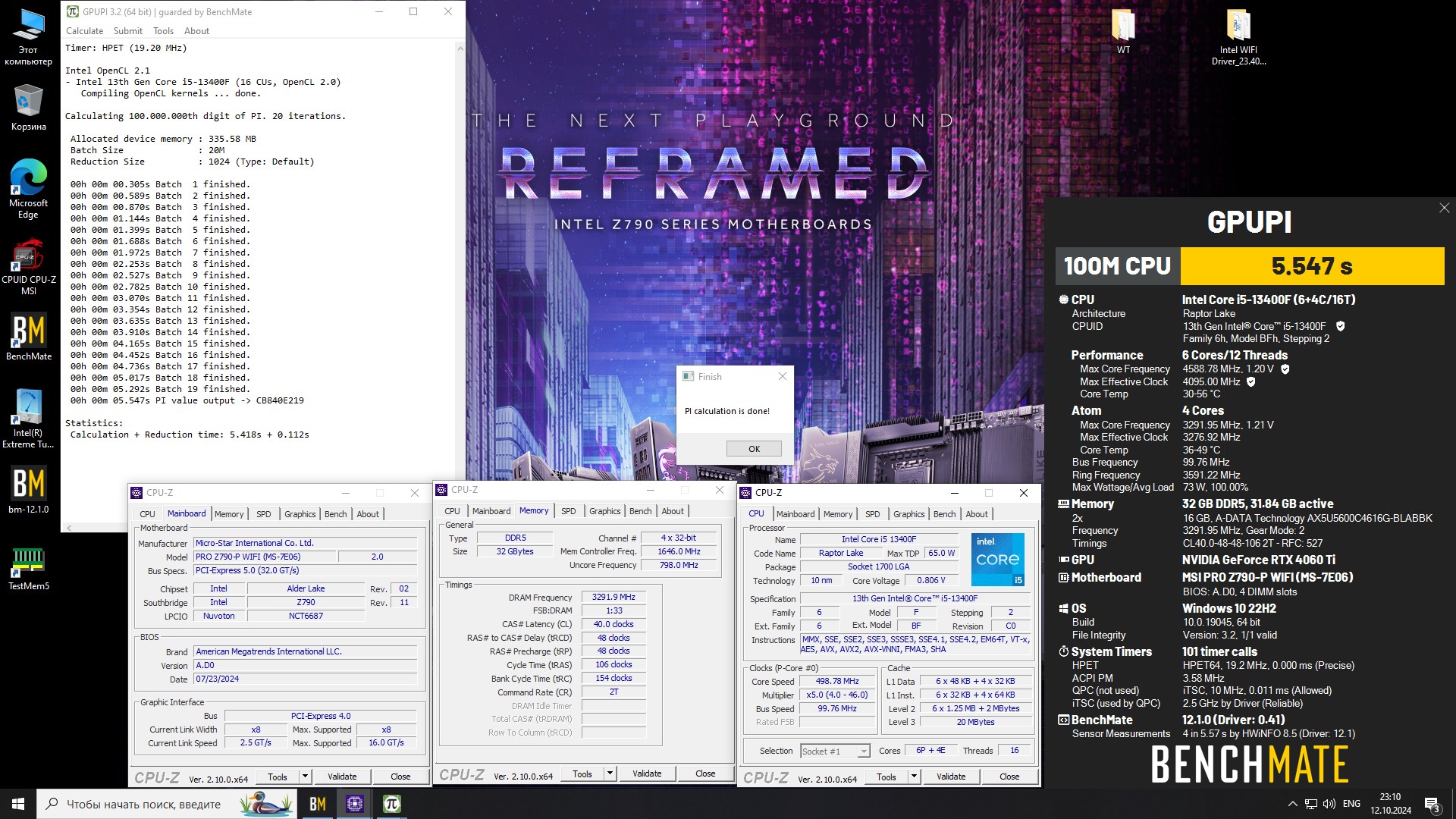Open volume control in system tray
The width and height of the screenshot is (1456, 819).
[1329, 804]
